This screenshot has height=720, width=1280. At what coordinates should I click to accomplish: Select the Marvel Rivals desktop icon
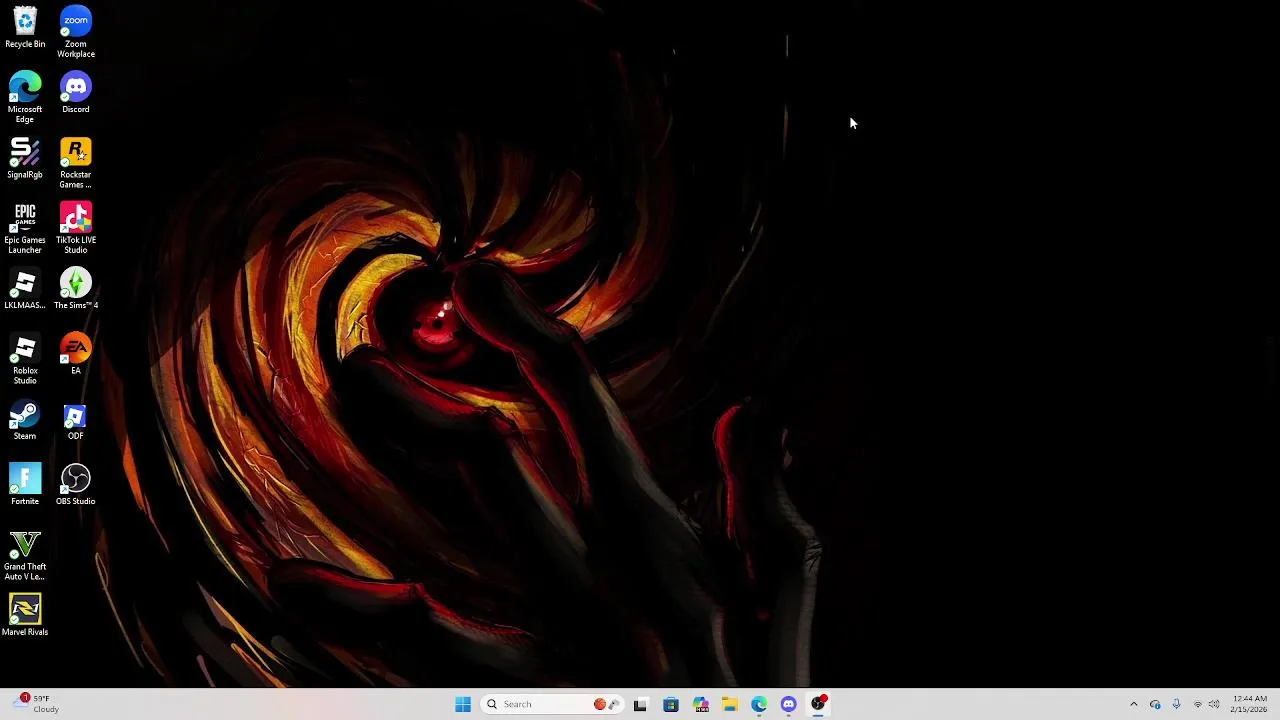[x=25, y=616]
